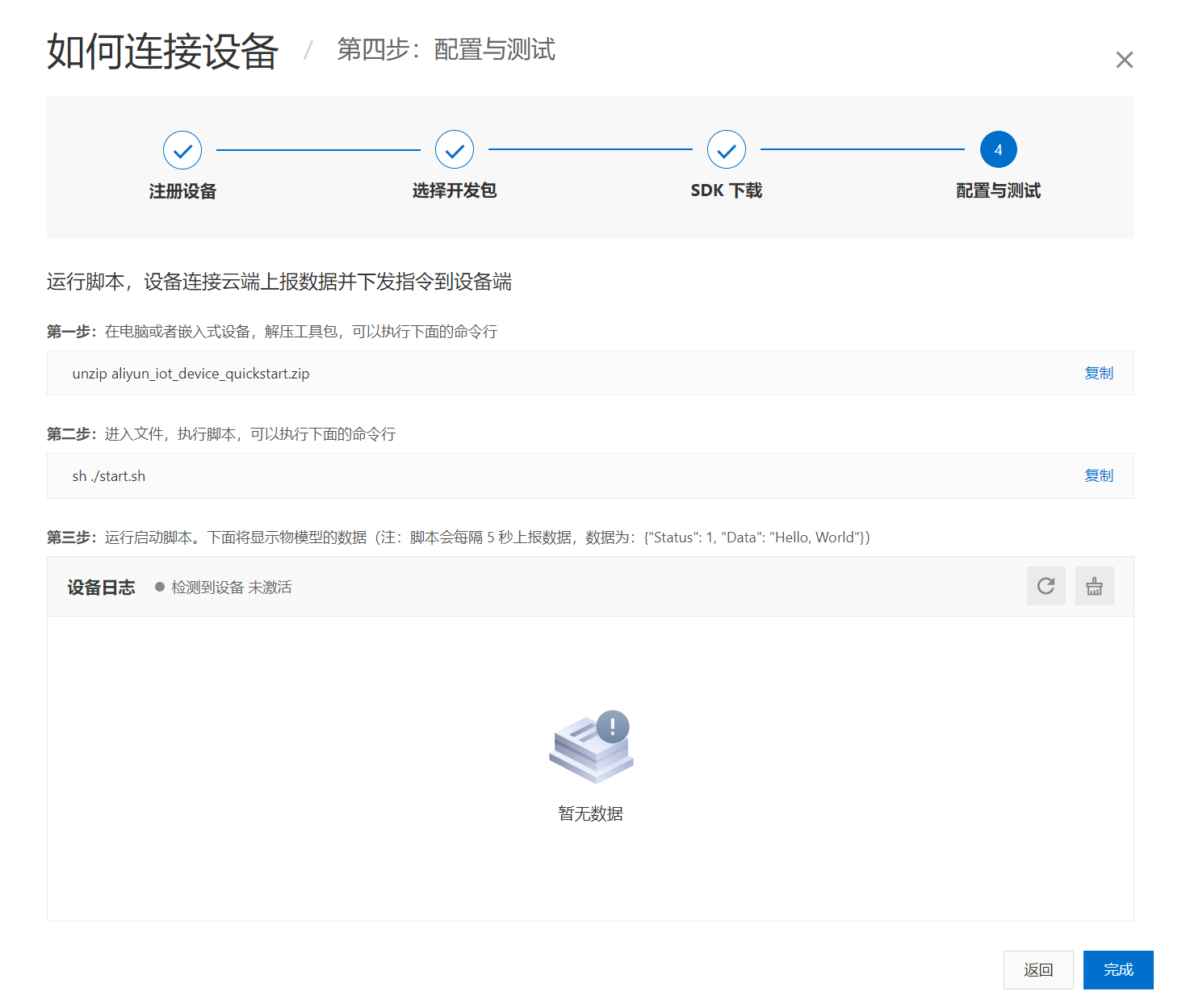Image resolution: width=1182 pixels, height=1008 pixels.
Task: Refresh the 设备日志 log panel
Action: tap(1046, 586)
